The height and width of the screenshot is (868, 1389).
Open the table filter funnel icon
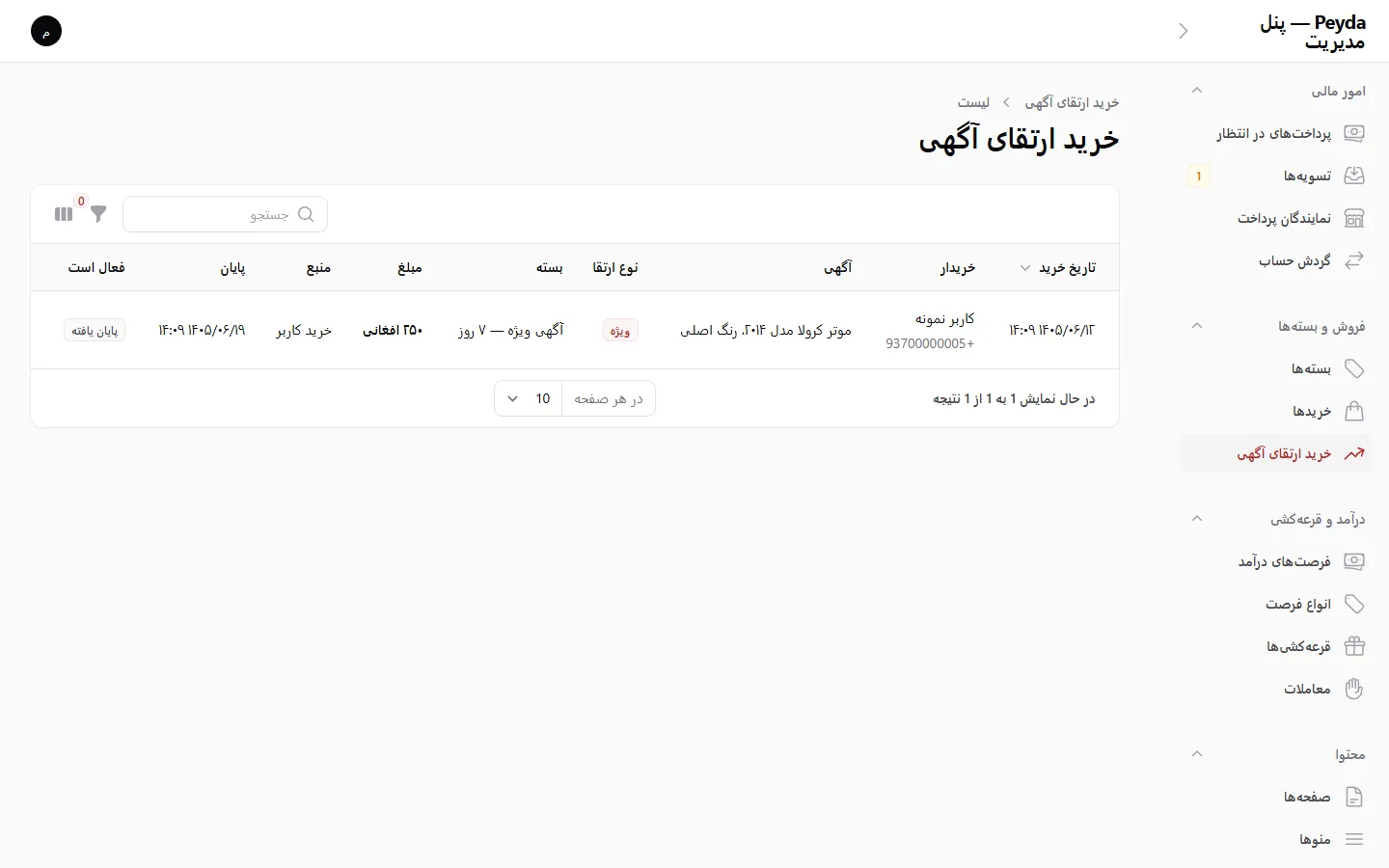[98, 214]
